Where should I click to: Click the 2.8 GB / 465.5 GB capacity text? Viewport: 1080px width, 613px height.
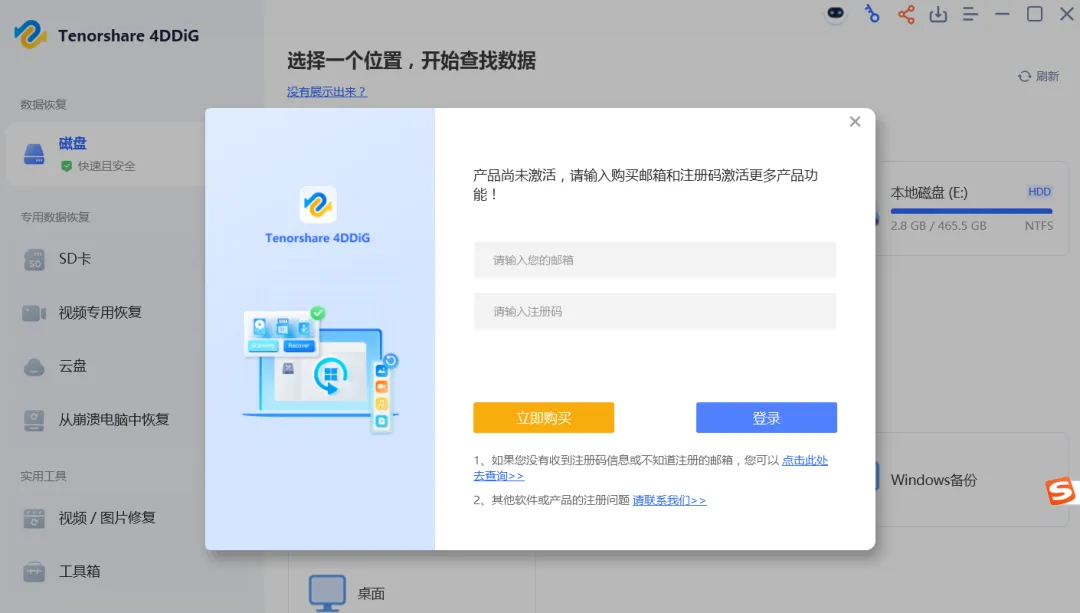pyautogui.click(x=938, y=226)
